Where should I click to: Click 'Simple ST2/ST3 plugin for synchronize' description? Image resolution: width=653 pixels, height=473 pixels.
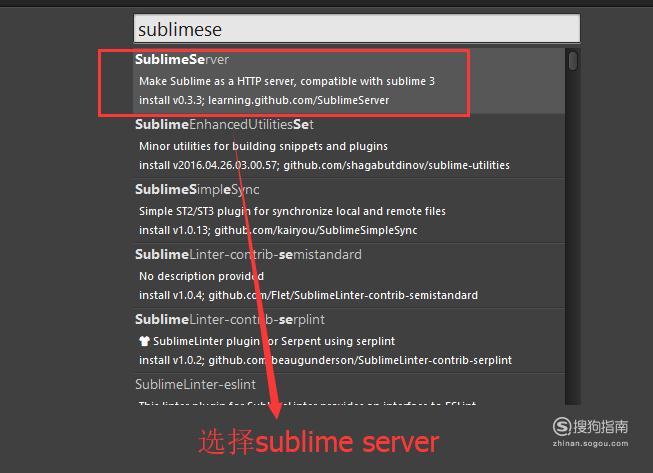[x=292, y=211]
